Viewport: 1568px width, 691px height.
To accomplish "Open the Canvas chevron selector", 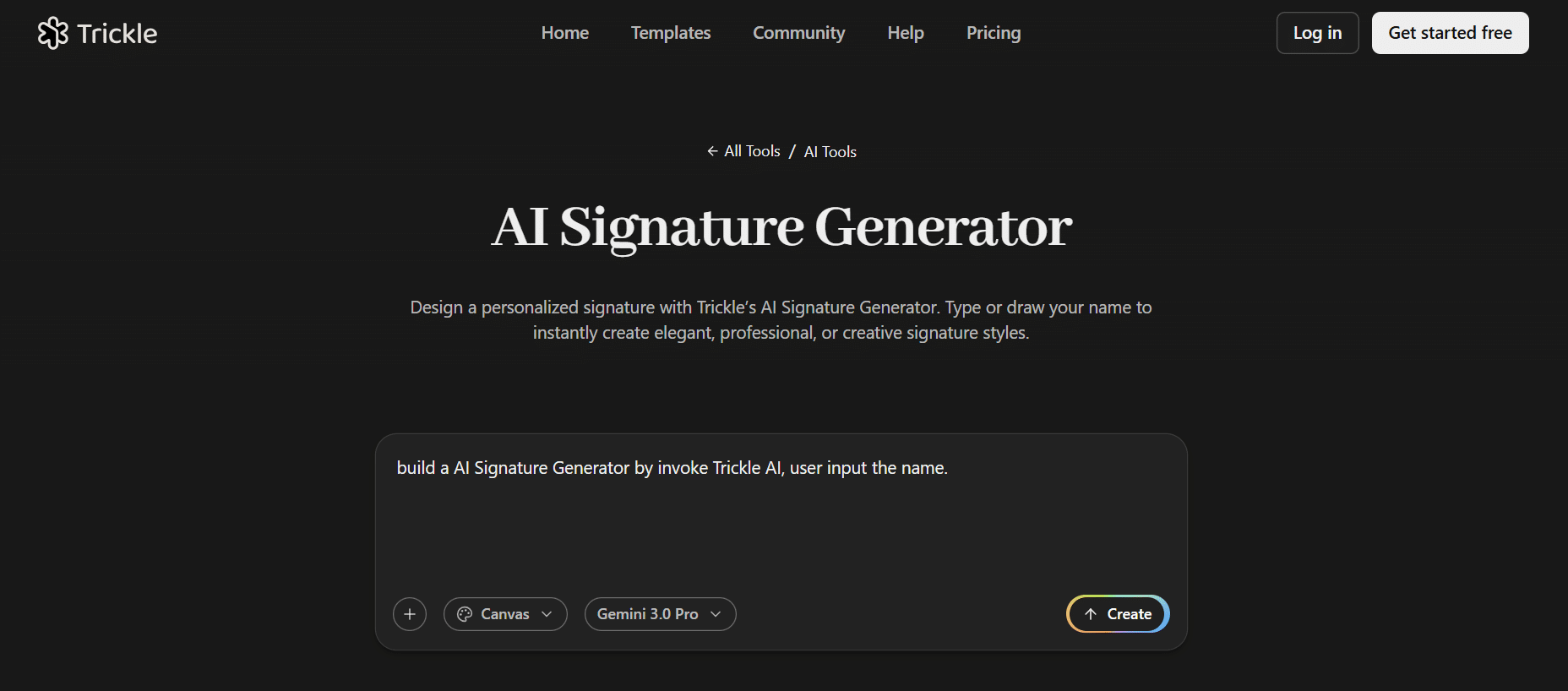I will (x=547, y=614).
